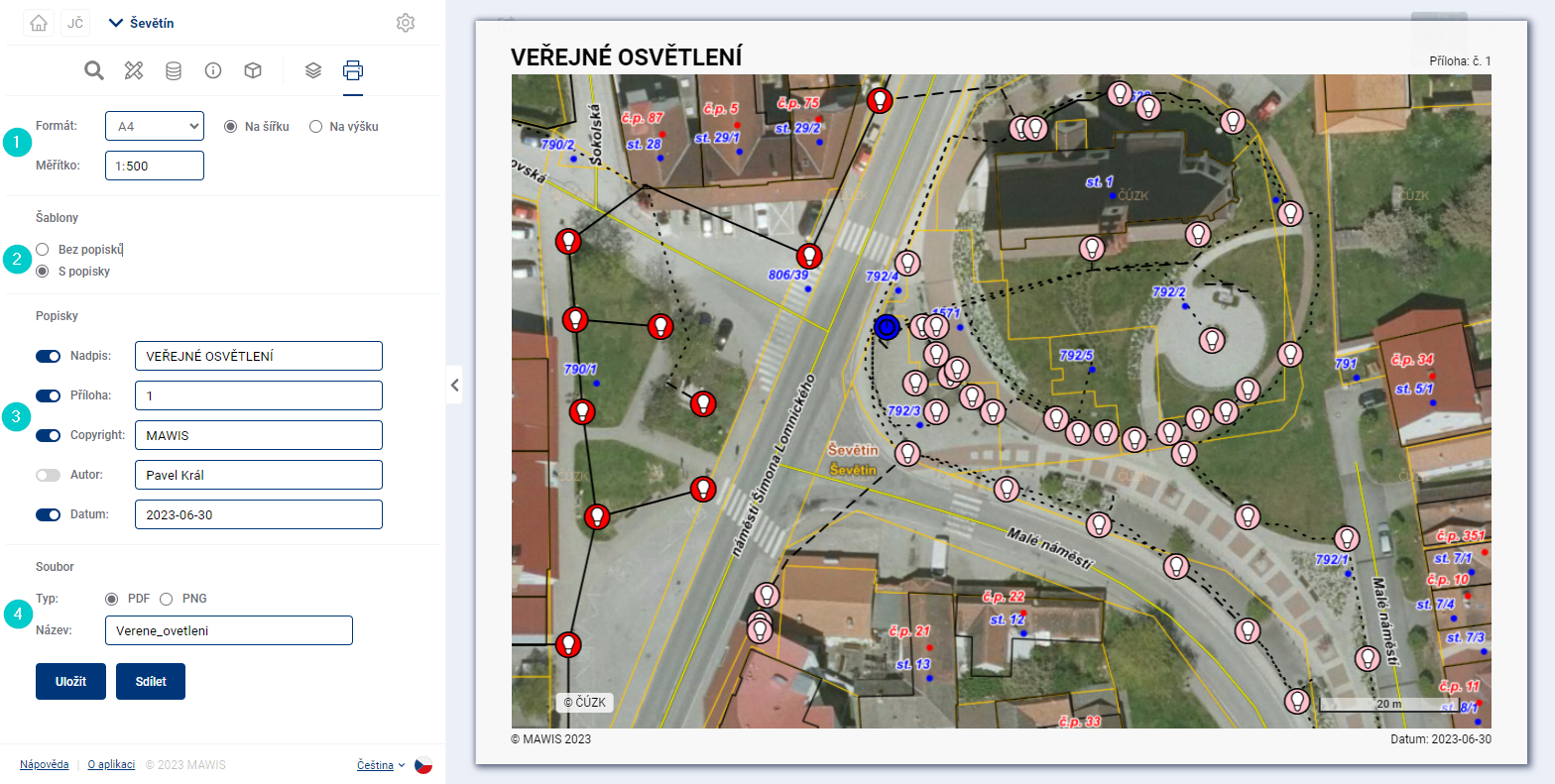Open the 3D cube icon

click(x=253, y=70)
